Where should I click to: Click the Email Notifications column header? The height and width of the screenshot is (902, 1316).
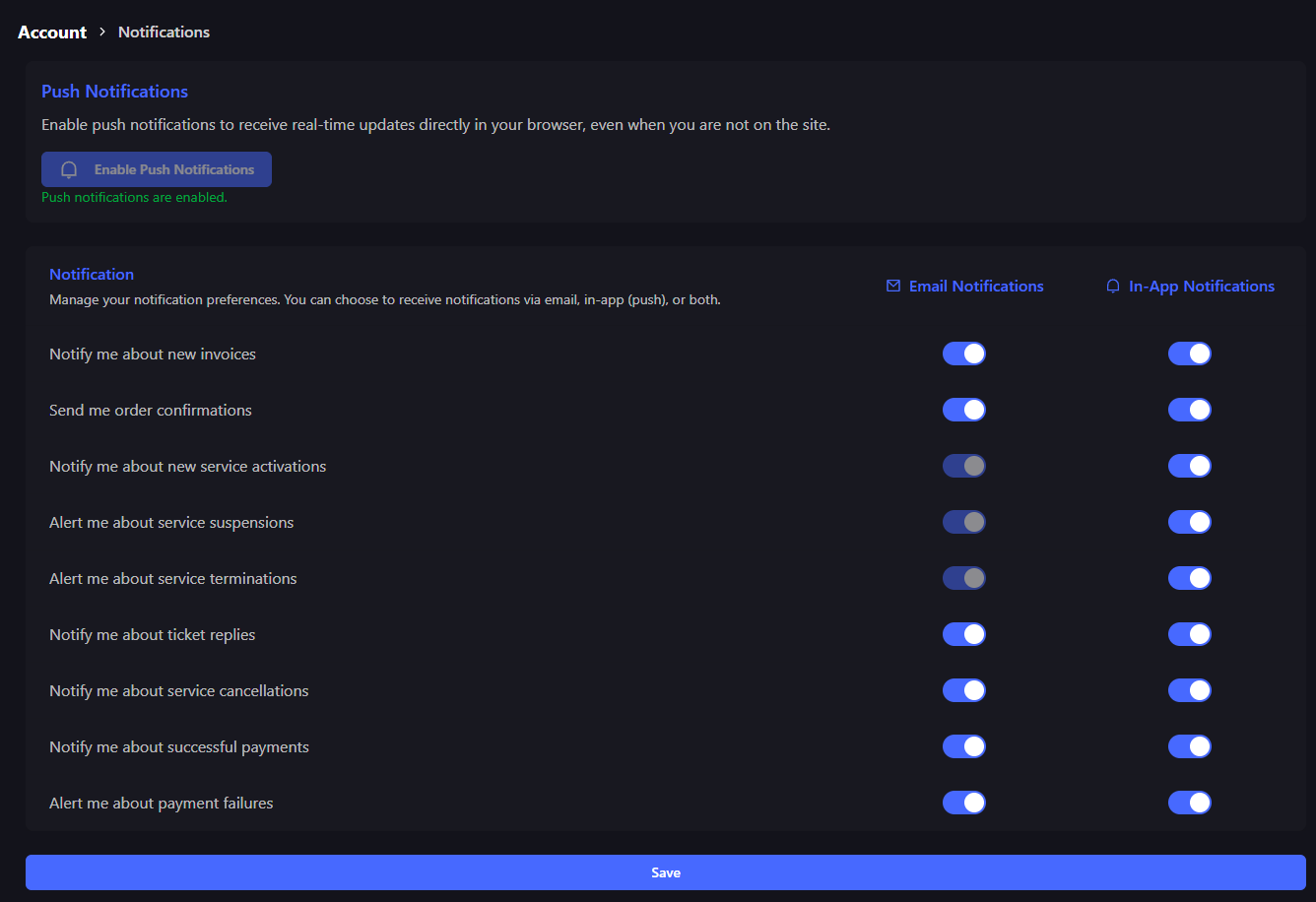(975, 287)
